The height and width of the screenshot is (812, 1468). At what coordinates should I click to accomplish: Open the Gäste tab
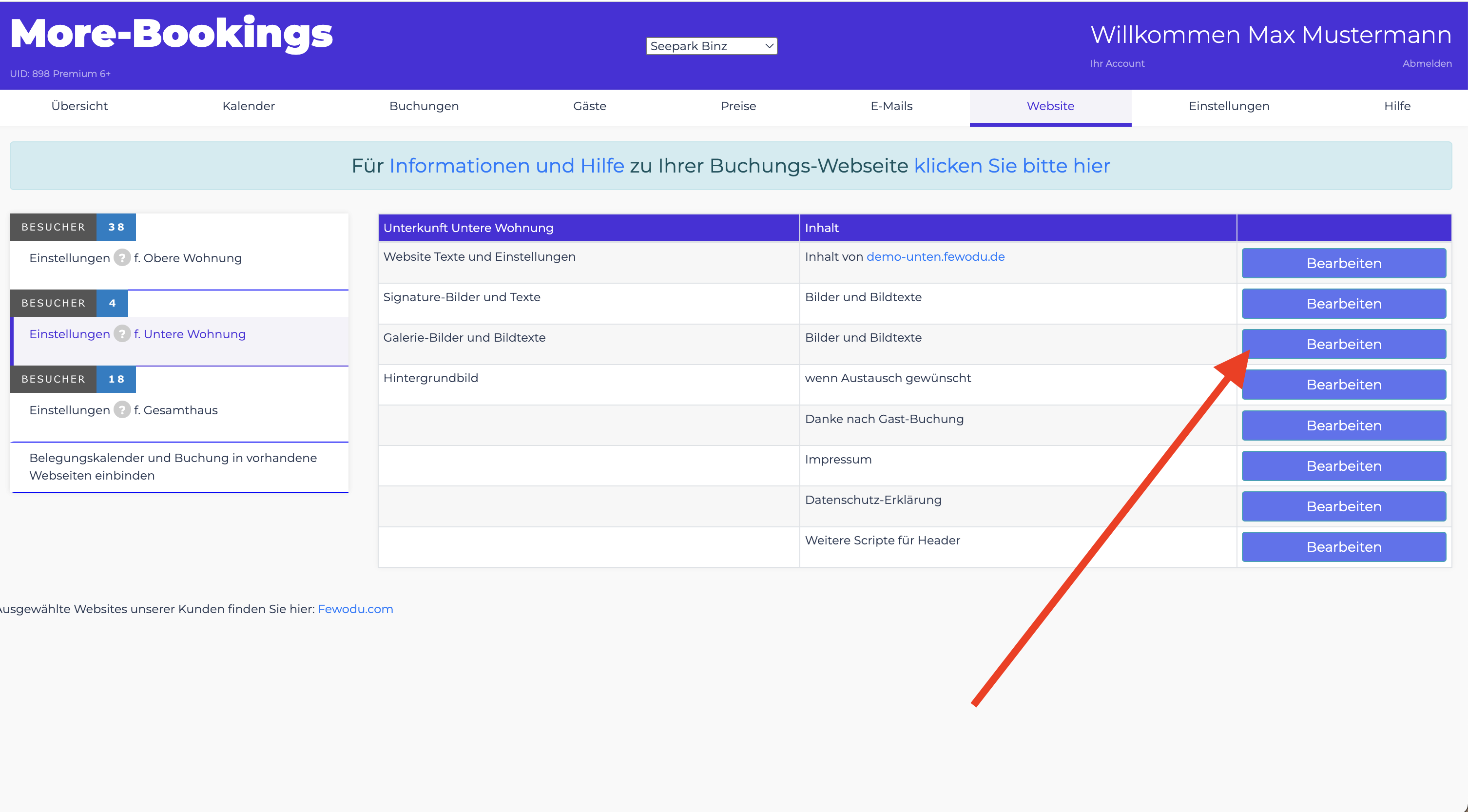click(x=590, y=106)
